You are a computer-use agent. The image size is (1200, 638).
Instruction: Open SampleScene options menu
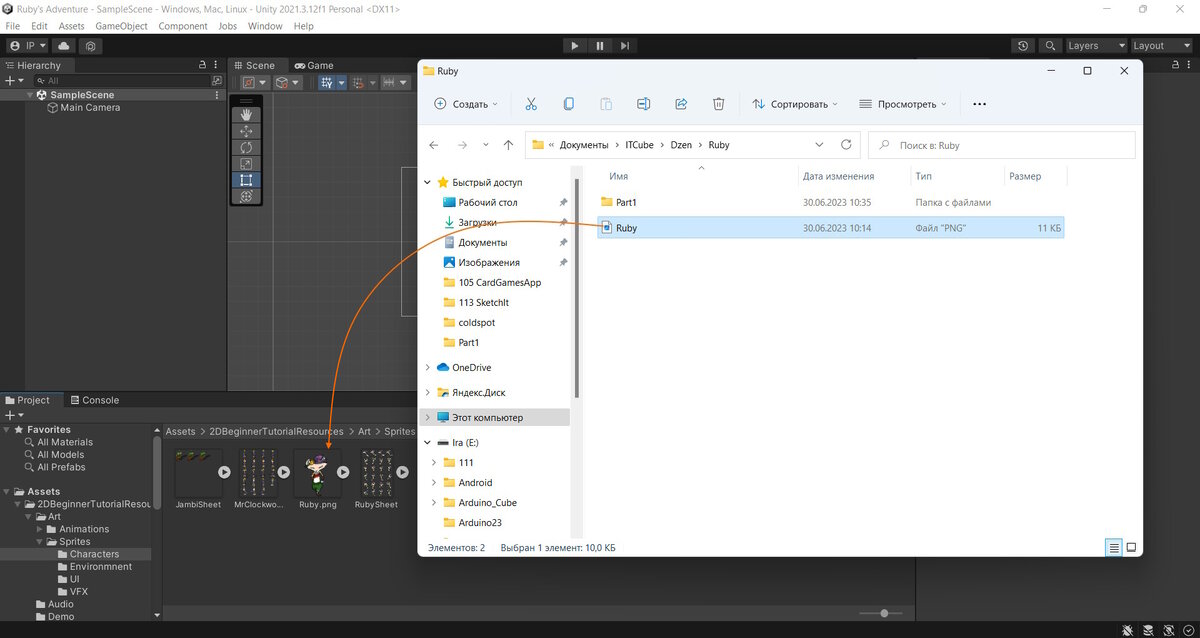217,95
